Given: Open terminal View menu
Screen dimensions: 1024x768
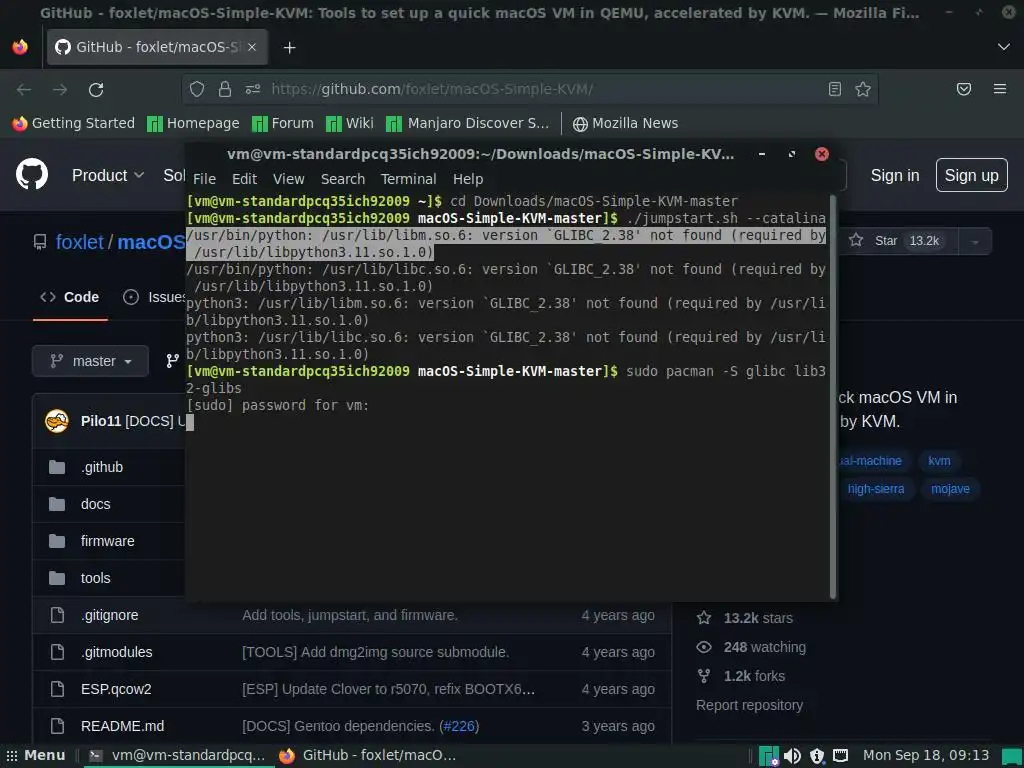Looking at the screenshot, I should pos(289,179).
